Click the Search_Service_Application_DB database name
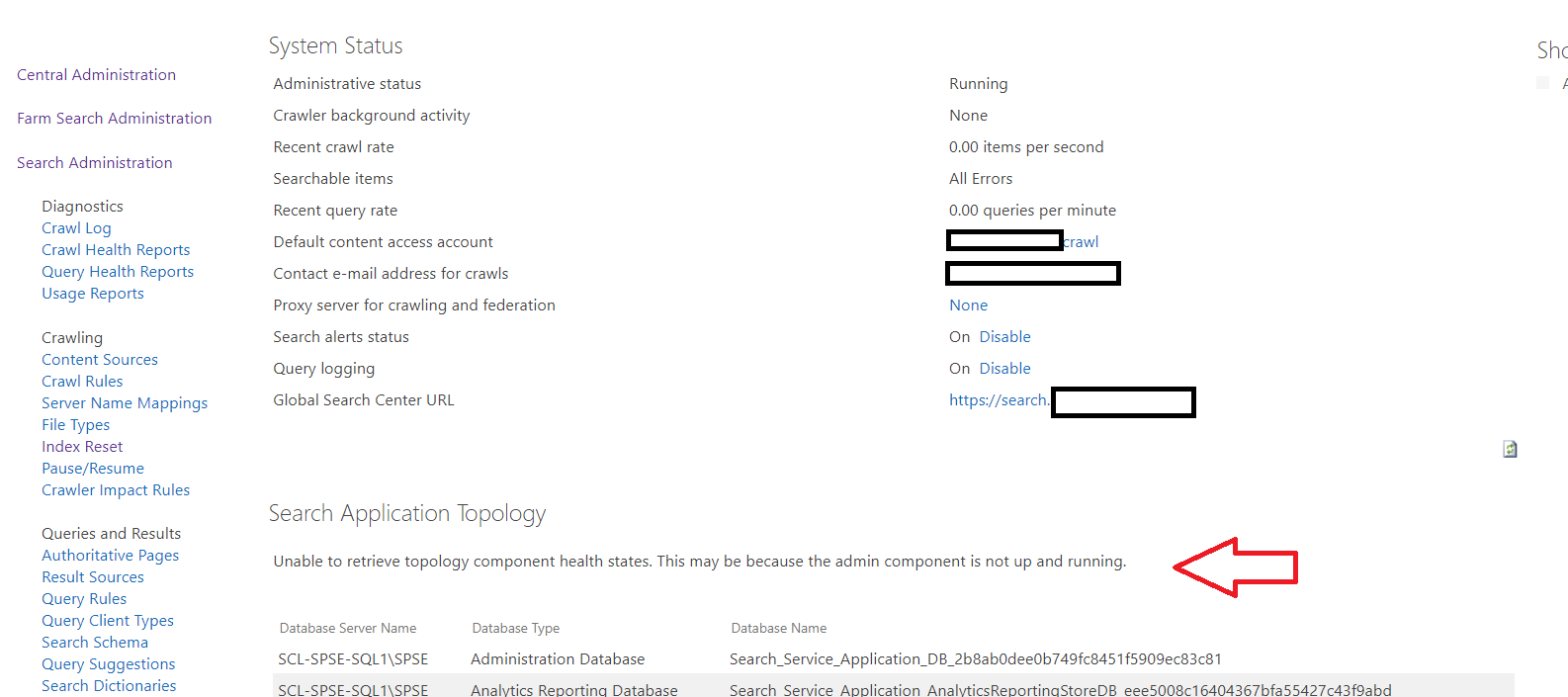The image size is (1568, 697). (x=976, y=659)
